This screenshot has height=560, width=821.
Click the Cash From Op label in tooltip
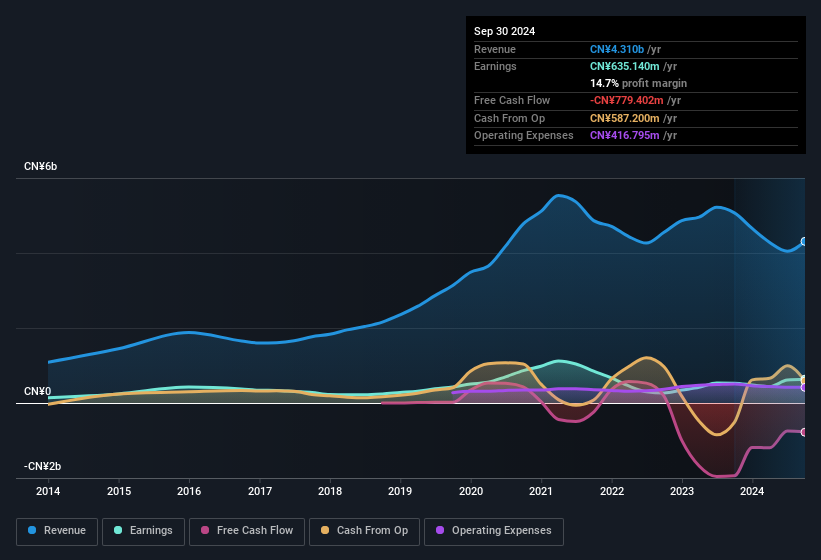(x=509, y=118)
